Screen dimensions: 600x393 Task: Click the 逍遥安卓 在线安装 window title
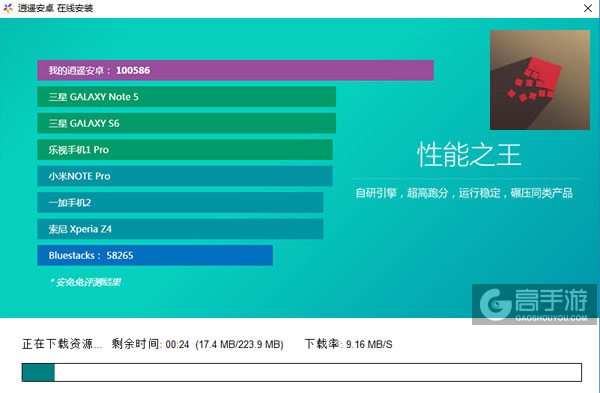click(55, 8)
